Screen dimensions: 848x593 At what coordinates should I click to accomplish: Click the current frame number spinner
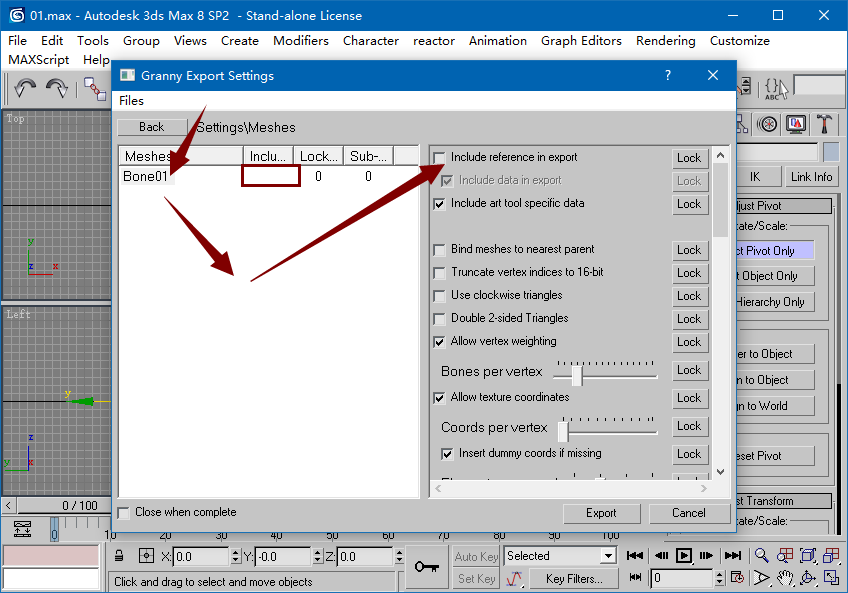(719, 578)
